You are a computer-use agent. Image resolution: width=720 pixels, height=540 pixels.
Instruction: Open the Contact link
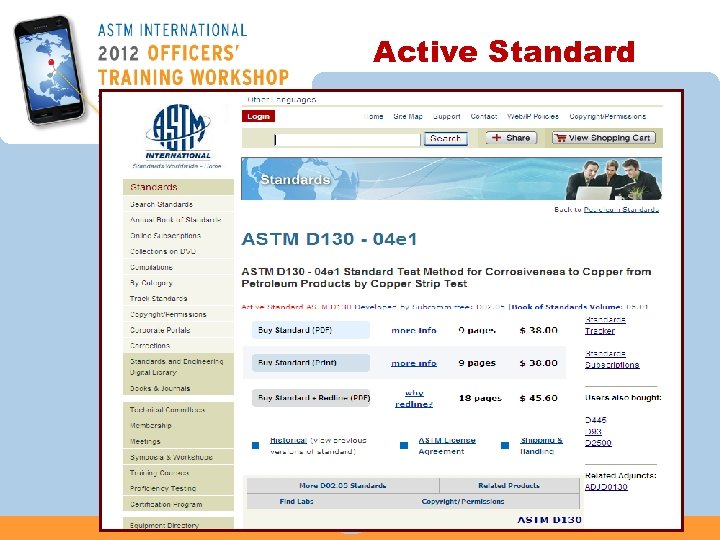click(x=484, y=117)
